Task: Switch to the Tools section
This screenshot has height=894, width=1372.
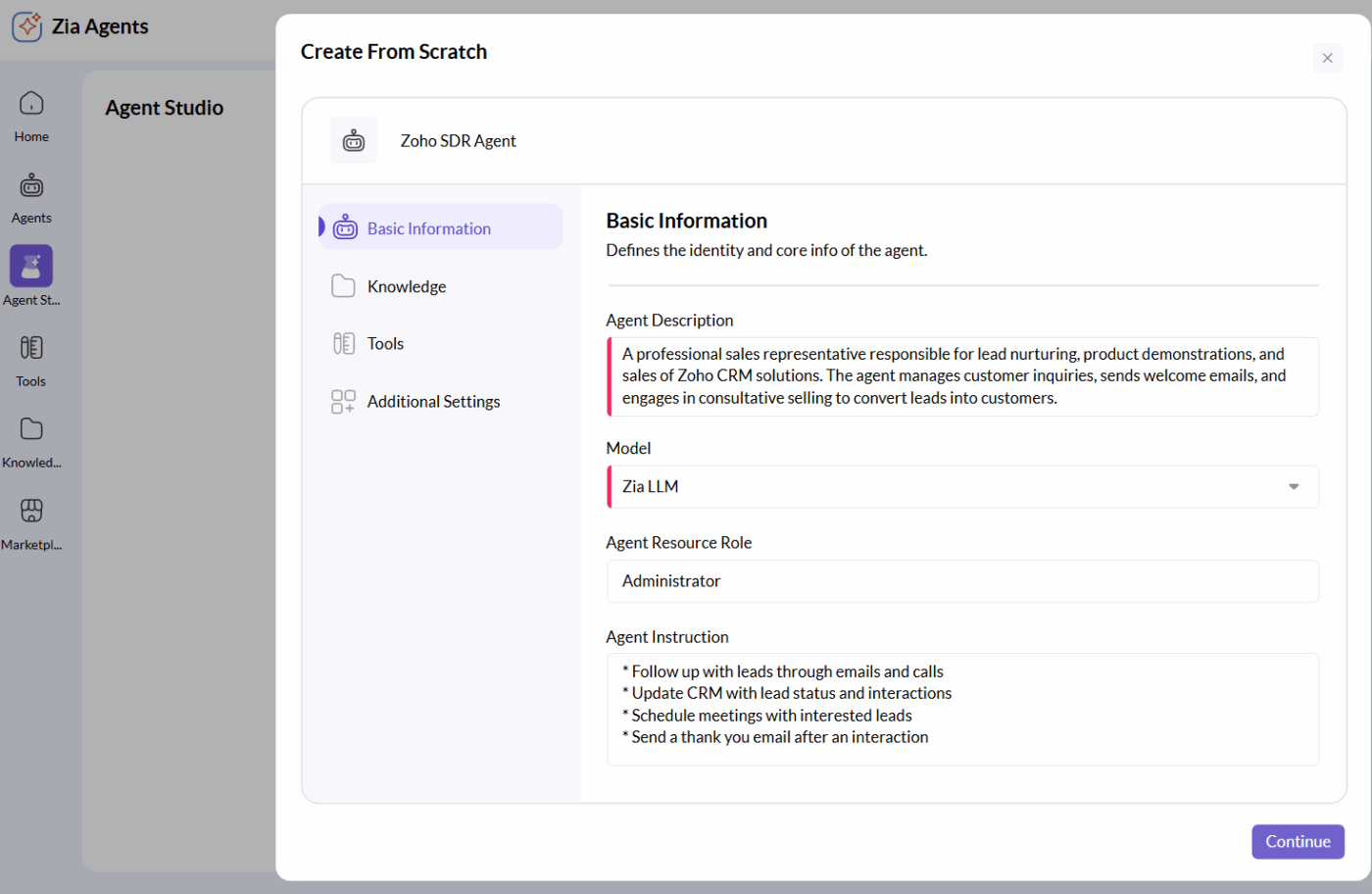Action: point(384,343)
